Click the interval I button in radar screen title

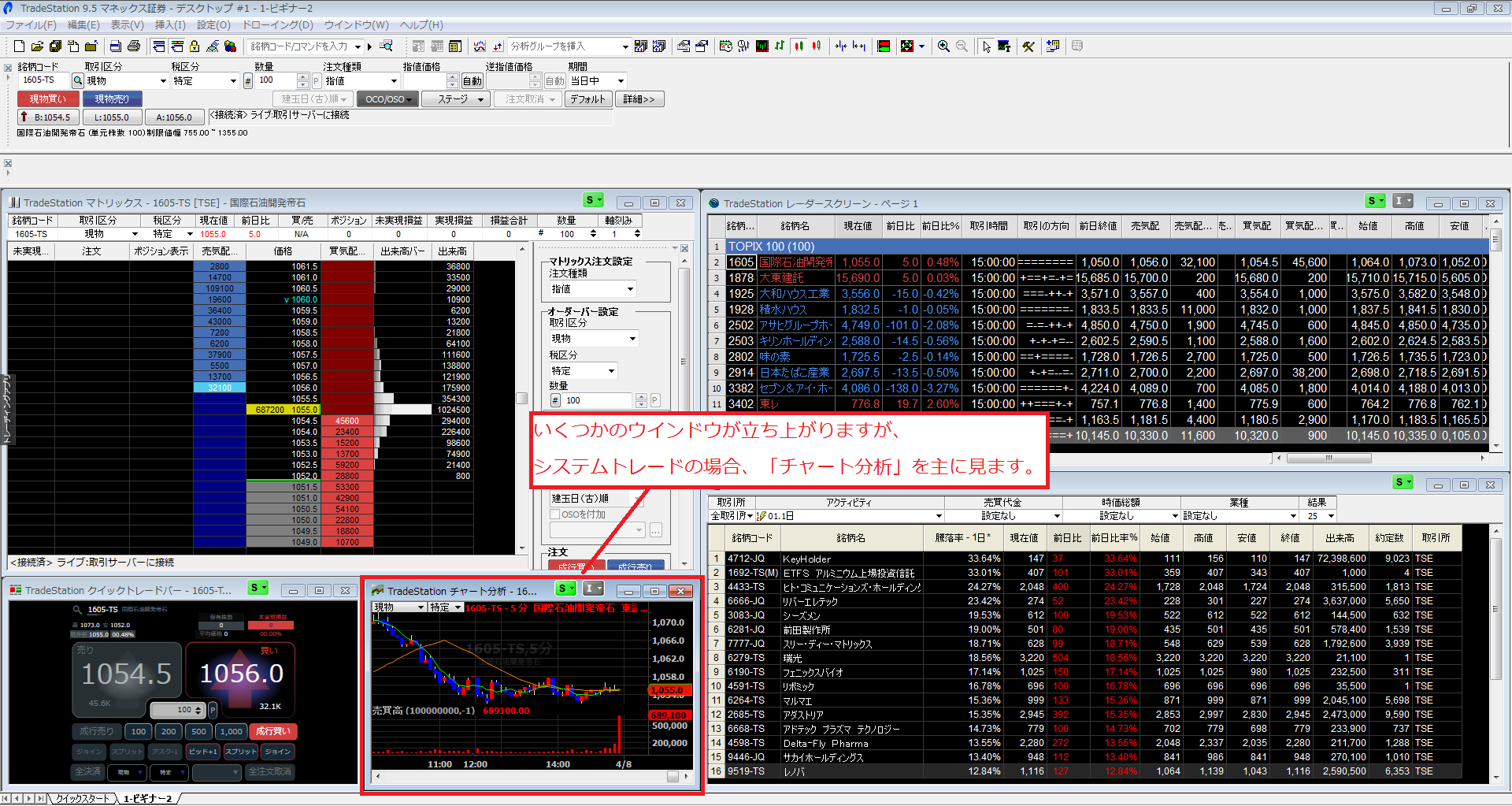pos(1403,201)
